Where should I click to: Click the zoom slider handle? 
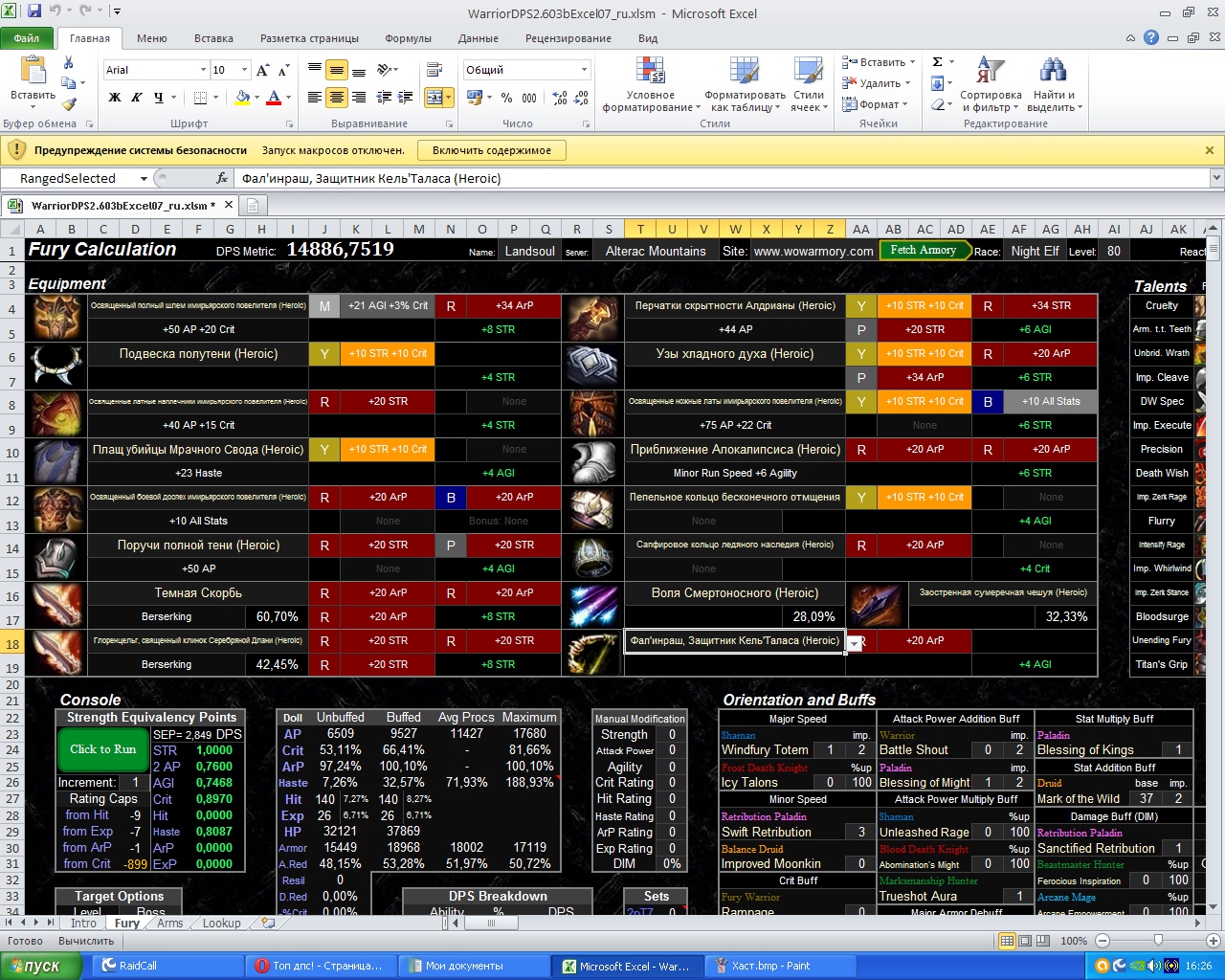(1158, 941)
